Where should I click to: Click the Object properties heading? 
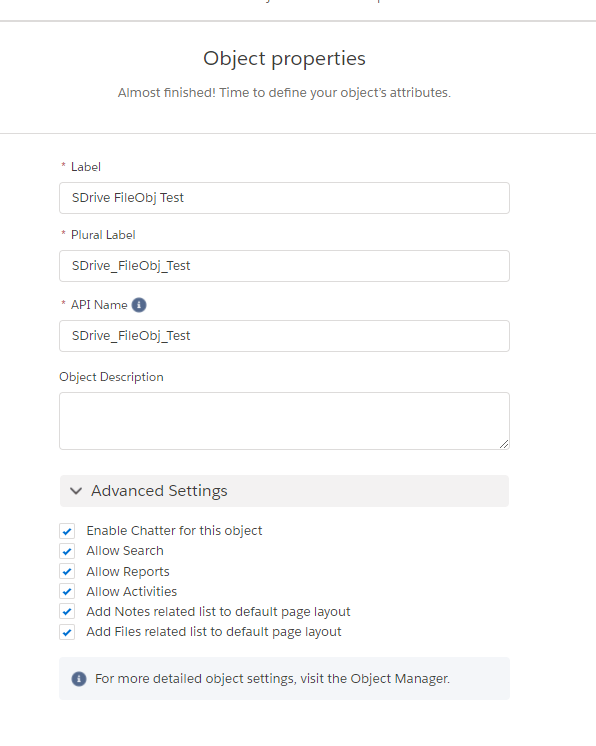(284, 59)
